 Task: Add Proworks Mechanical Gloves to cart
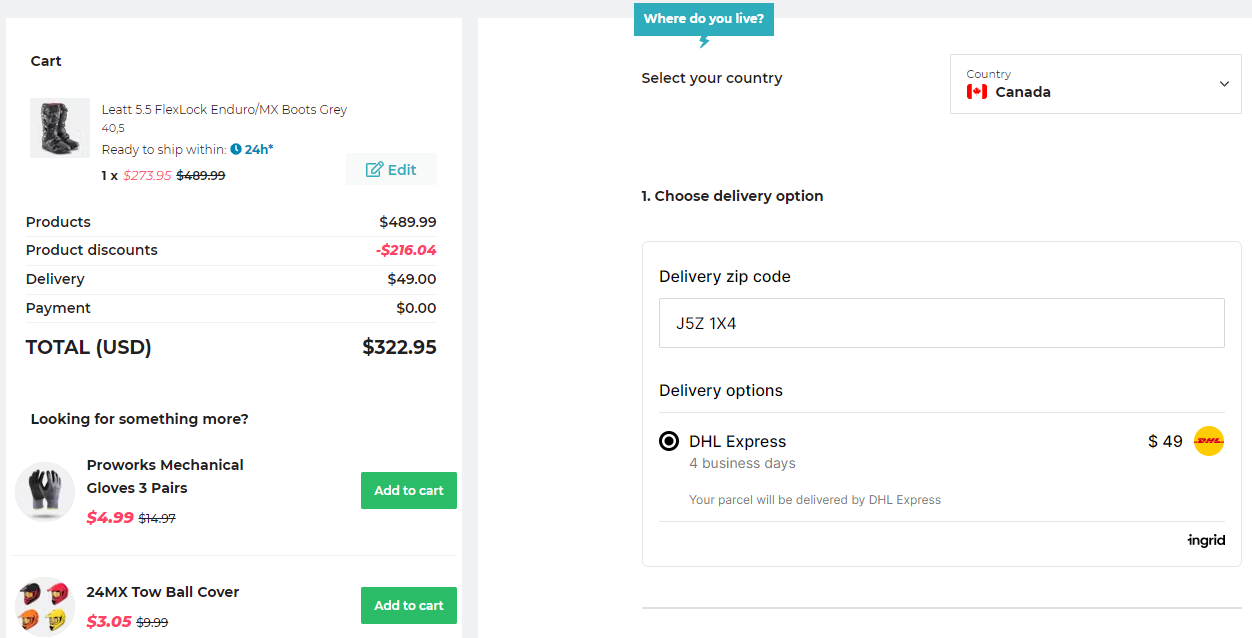(x=409, y=491)
